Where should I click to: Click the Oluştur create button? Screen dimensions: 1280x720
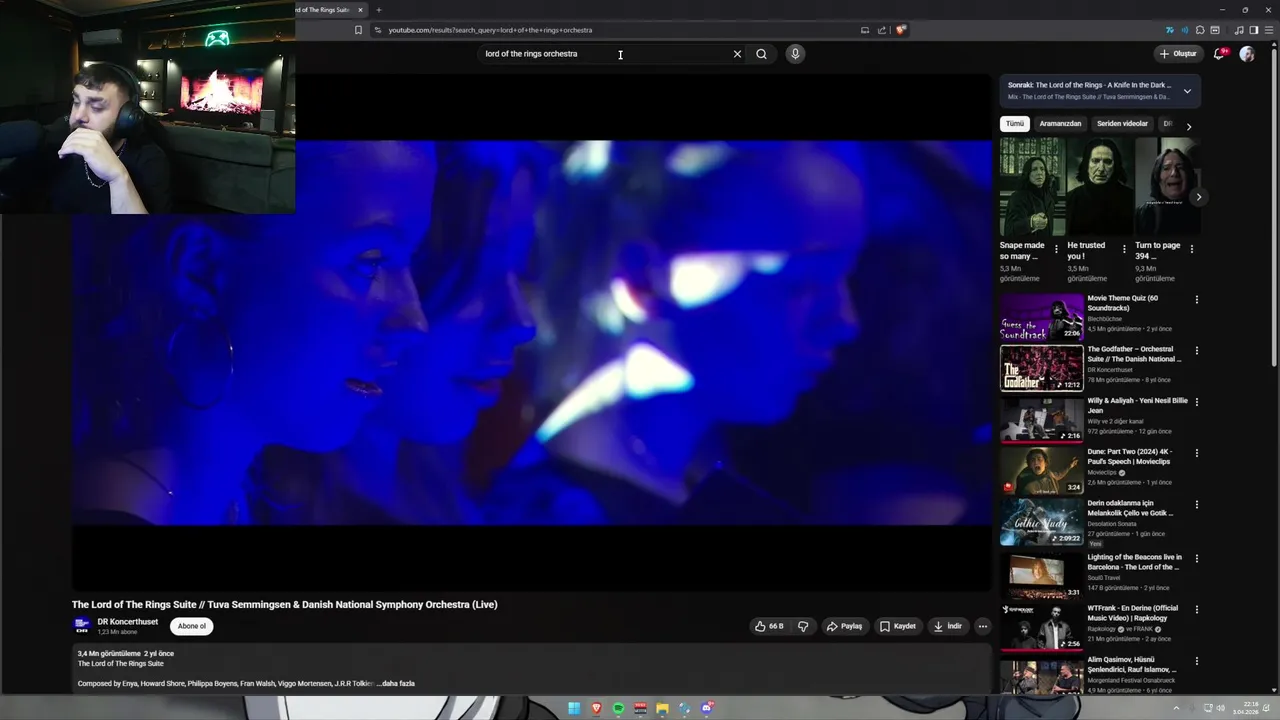(x=1177, y=54)
